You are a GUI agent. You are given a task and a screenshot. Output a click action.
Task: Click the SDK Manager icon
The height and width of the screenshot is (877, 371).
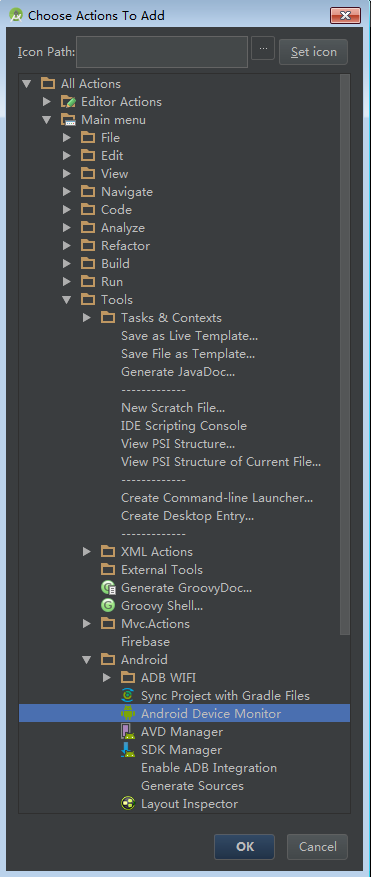click(x=128, y=749)
